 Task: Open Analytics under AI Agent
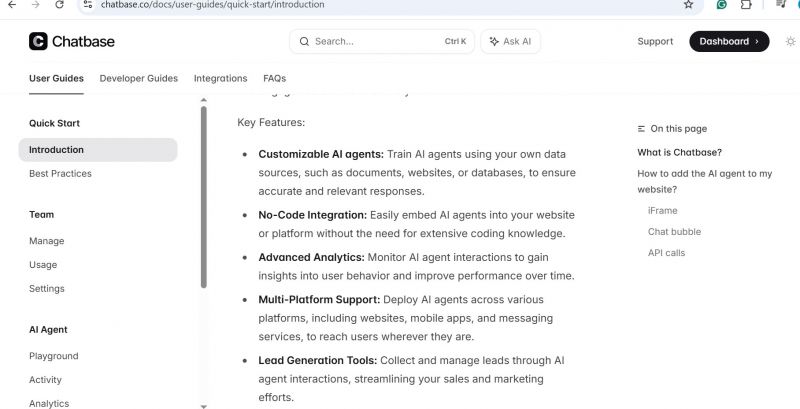49,403
